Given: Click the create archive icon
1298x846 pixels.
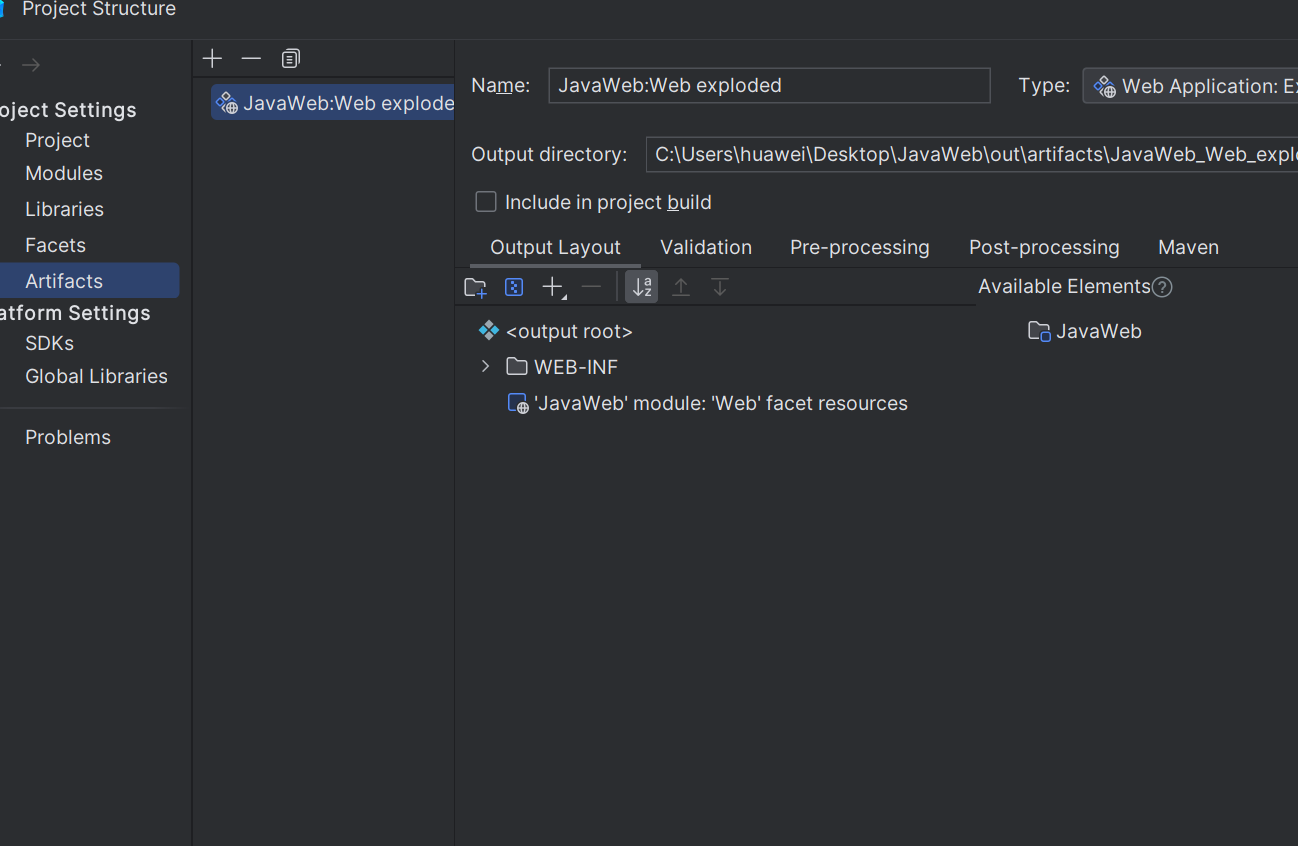Looking at the screenshot, I should pyautogui.click(x=514, y=288).
